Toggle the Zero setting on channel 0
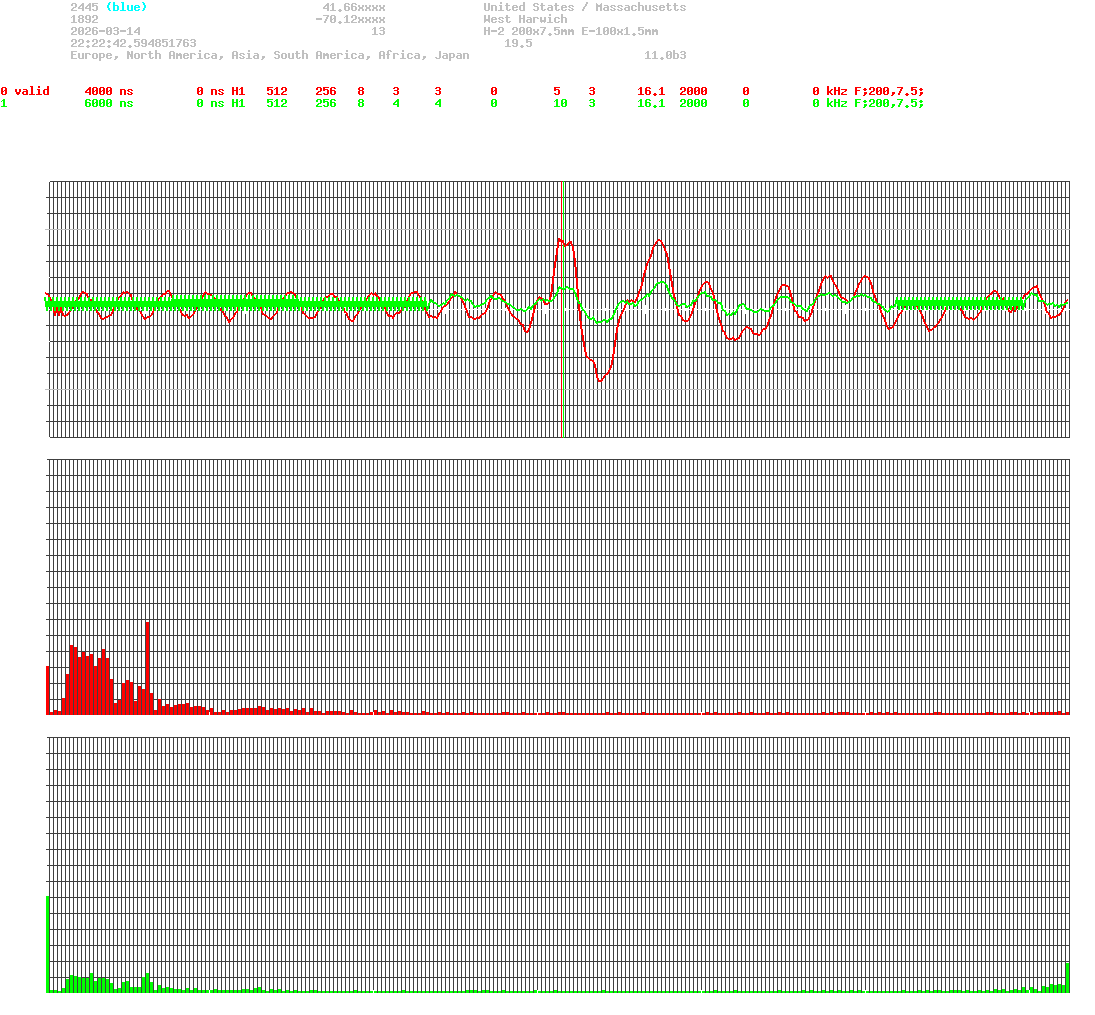The image size is (1095, 1015). [557, 91]
